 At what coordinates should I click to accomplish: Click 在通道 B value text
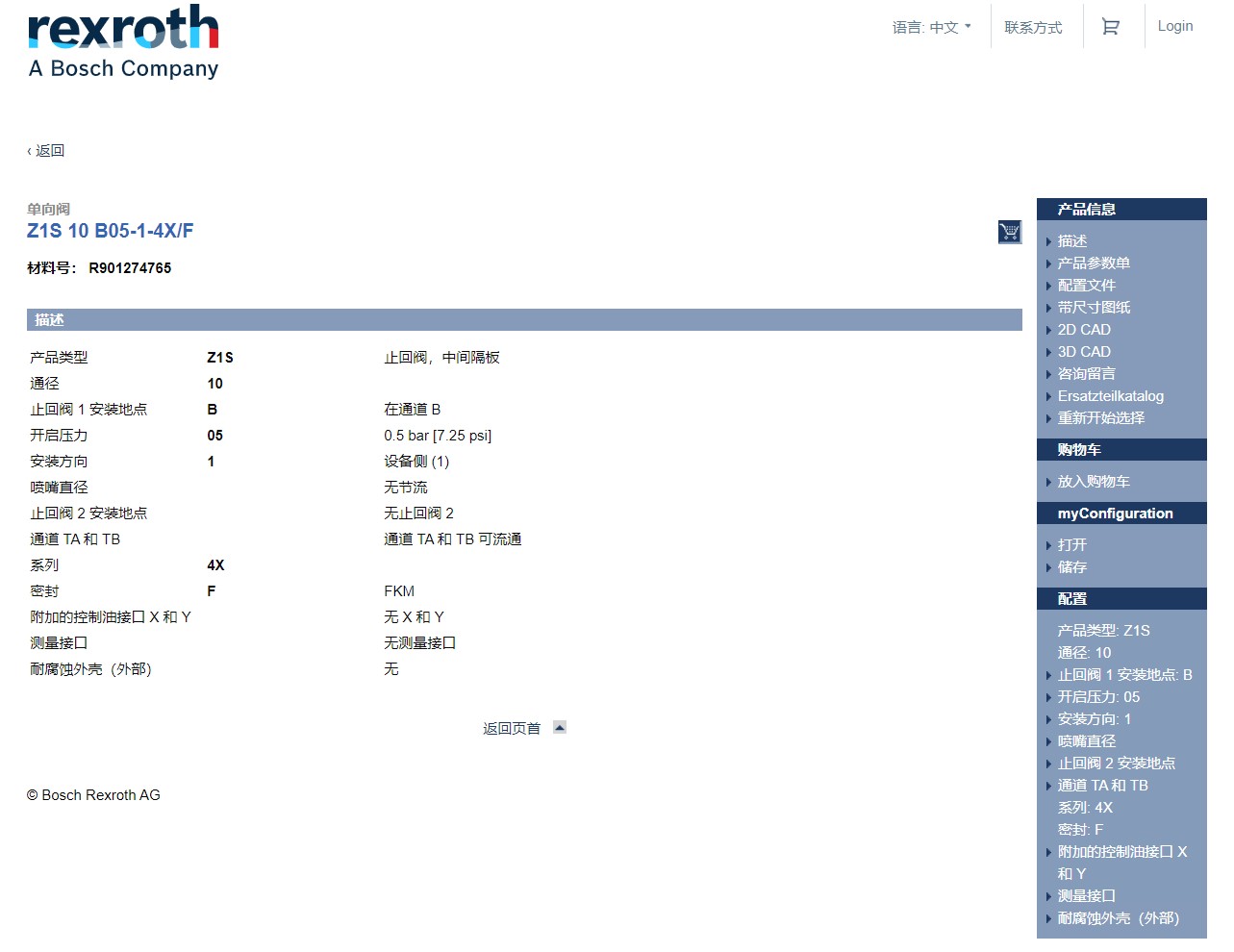coord(412,409)
